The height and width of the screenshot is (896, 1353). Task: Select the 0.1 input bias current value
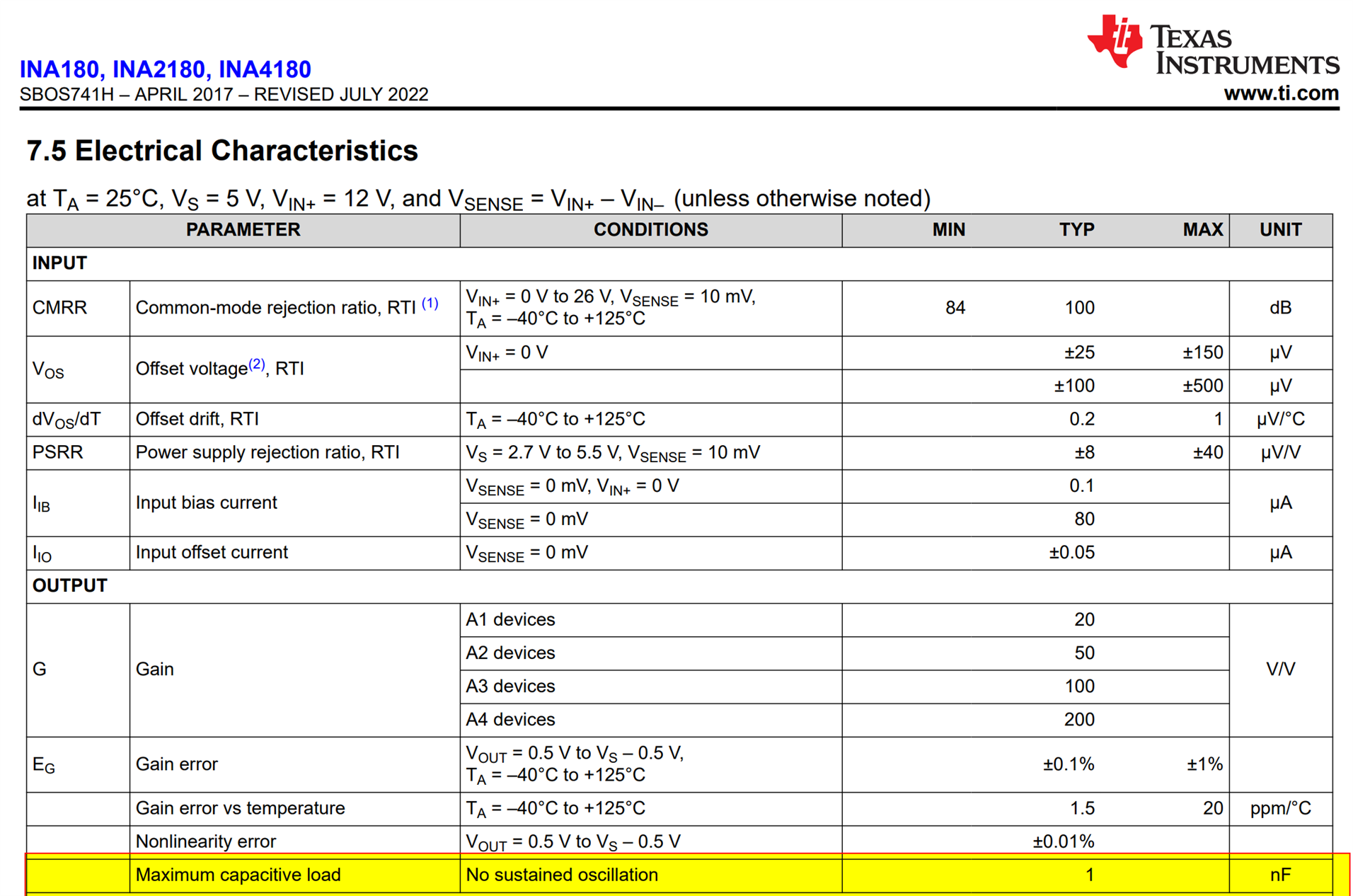1082,486
